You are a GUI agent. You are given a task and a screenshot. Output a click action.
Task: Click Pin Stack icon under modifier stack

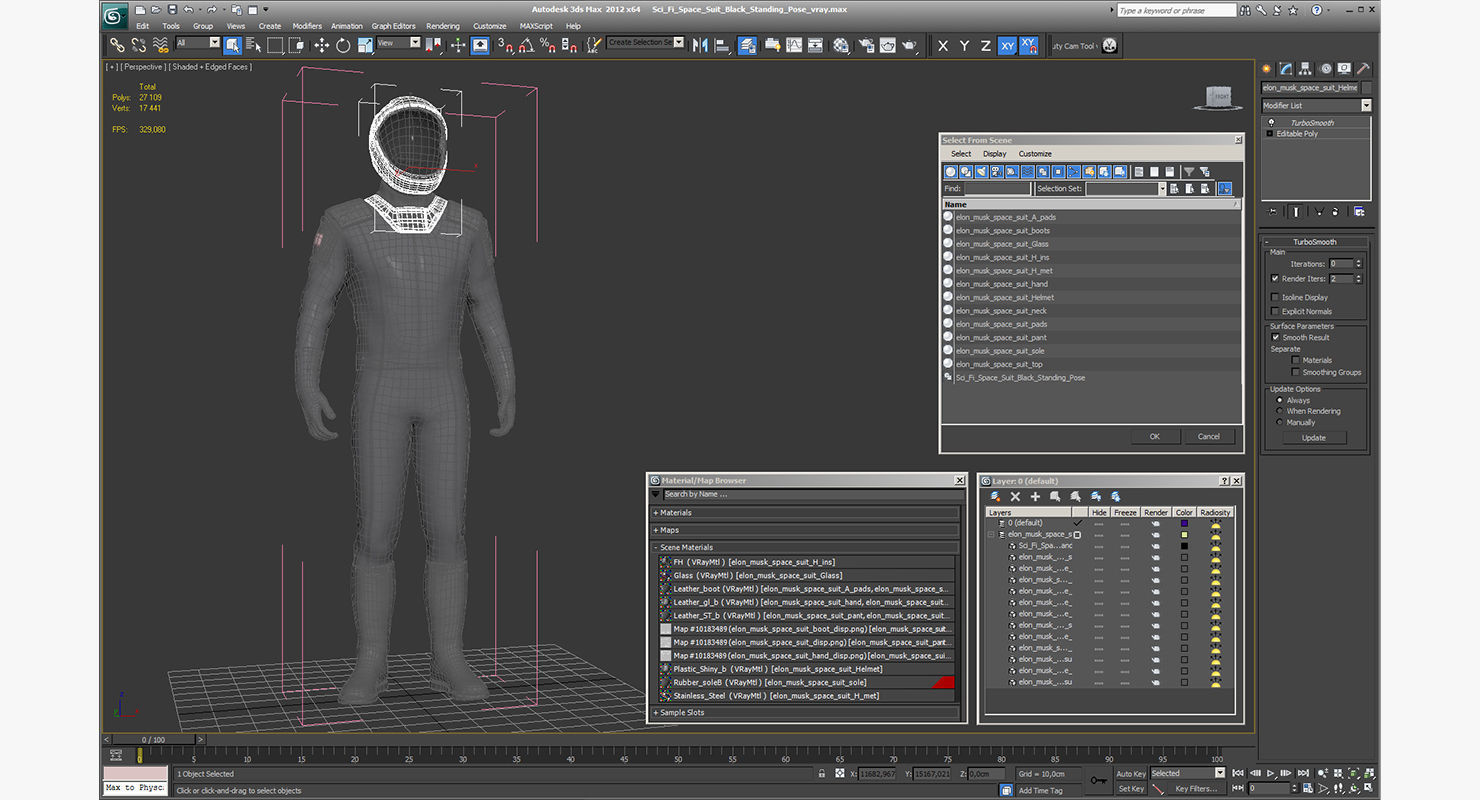tap(1272, 211)
